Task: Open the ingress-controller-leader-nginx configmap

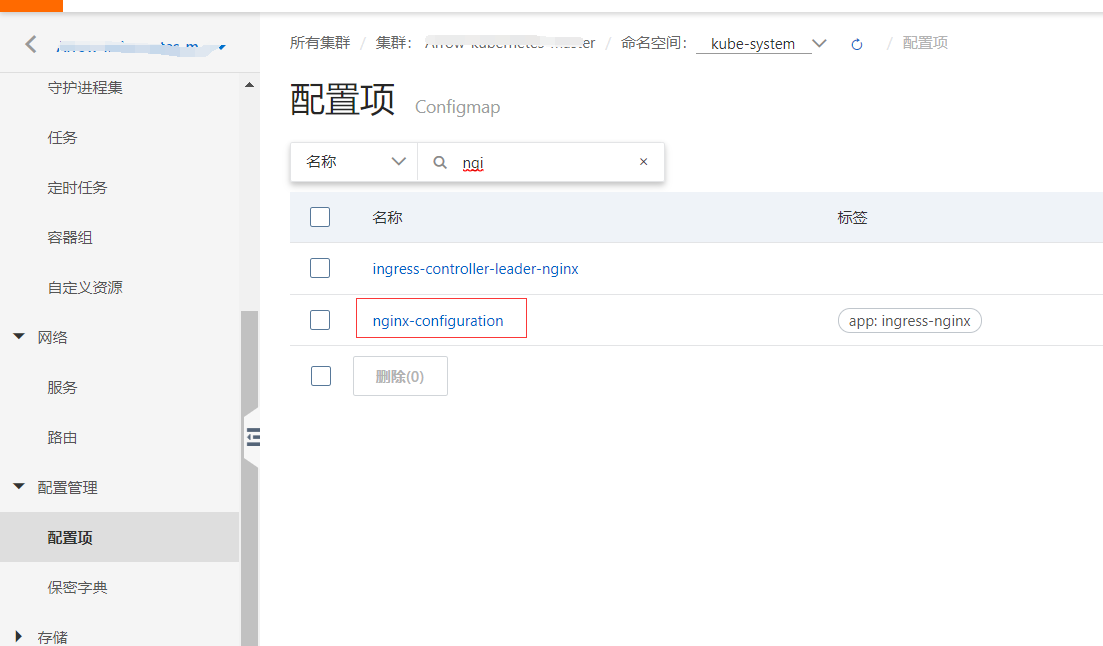Action: click(475, 268)
